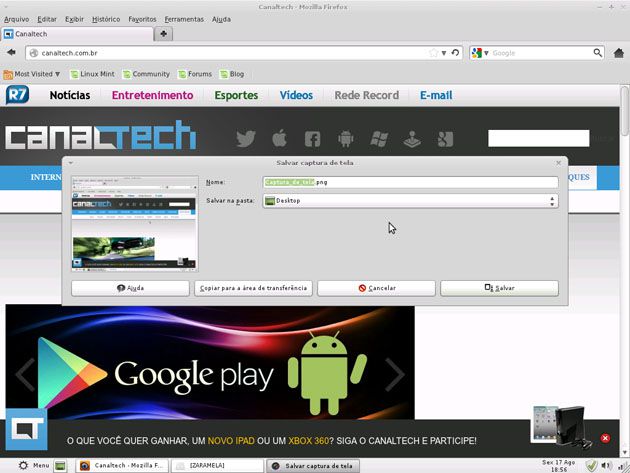
Task: Switch to Canaltech - Mozilla Firefox taskbar item
Action: [122, 466]
